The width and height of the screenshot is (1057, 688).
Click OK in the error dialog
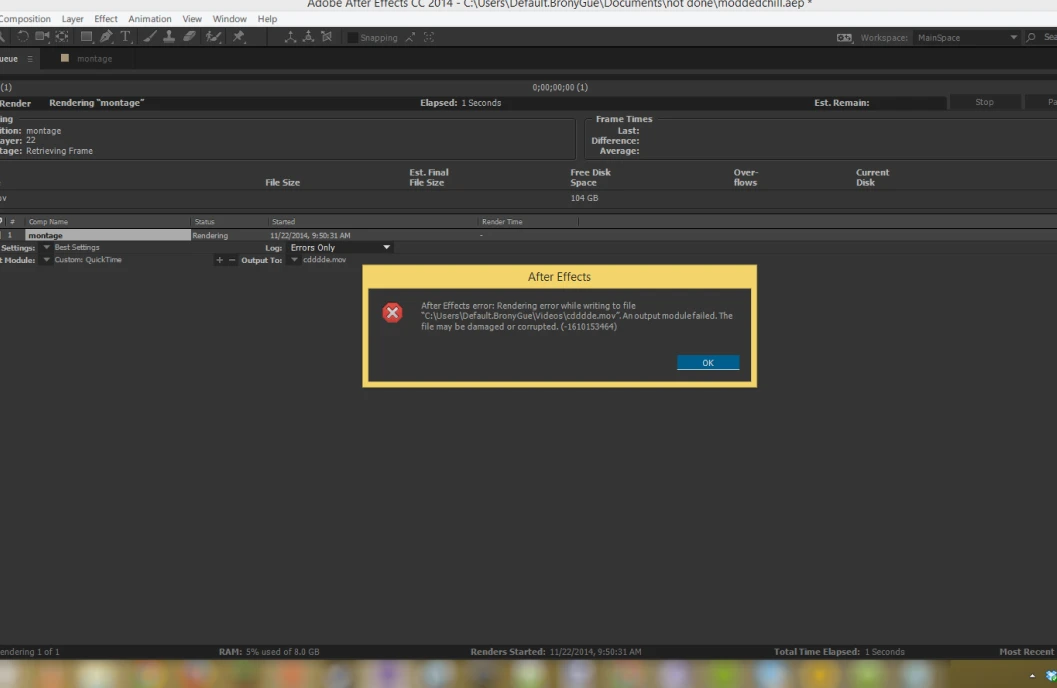pos(708,363)
